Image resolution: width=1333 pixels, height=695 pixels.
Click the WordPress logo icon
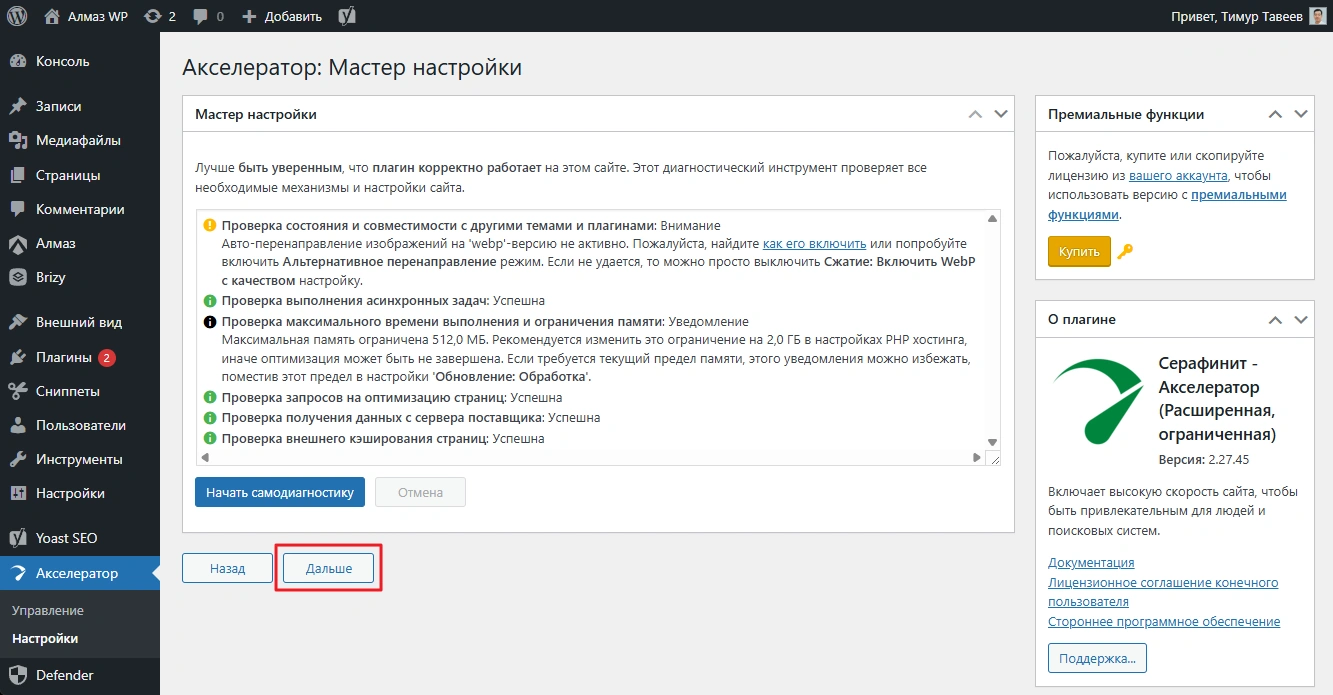pyautogui.click(x=17, y=16)
